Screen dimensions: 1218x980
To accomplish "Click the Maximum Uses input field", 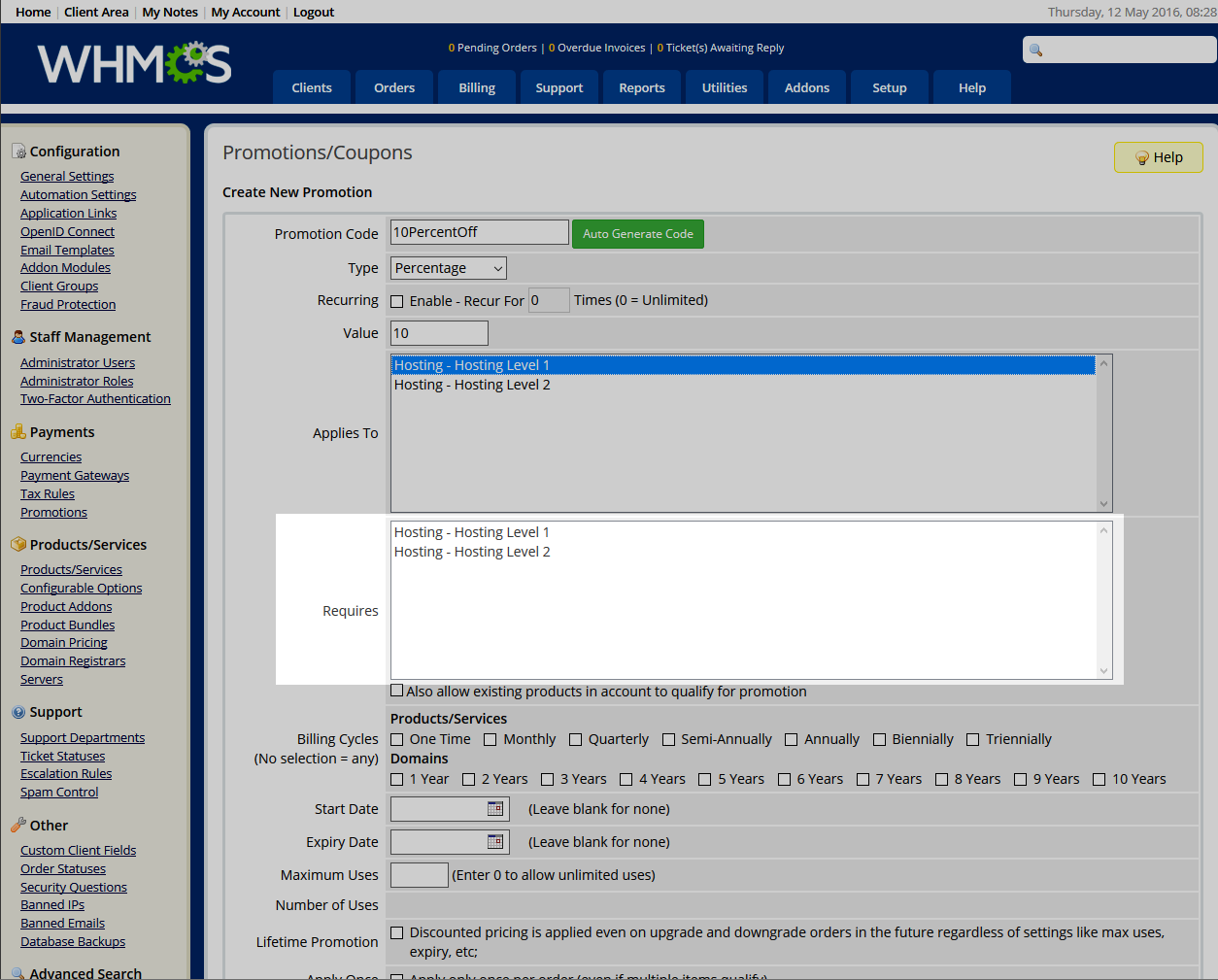I will tap(419, 875).
